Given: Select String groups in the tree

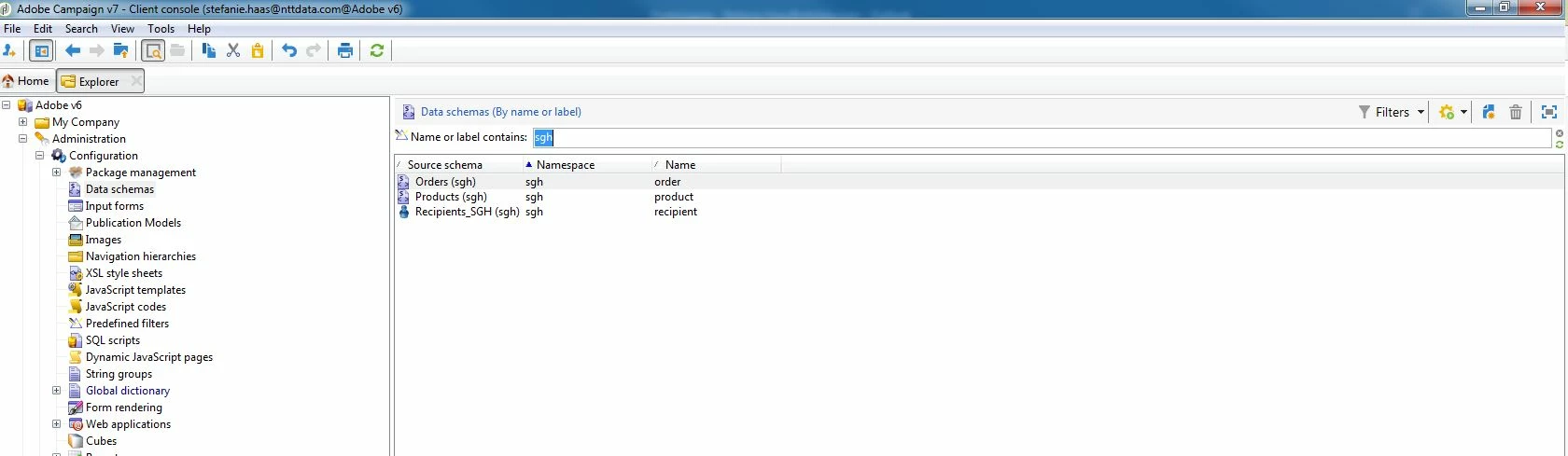Looking at the screenshot, I should point(119,374).
